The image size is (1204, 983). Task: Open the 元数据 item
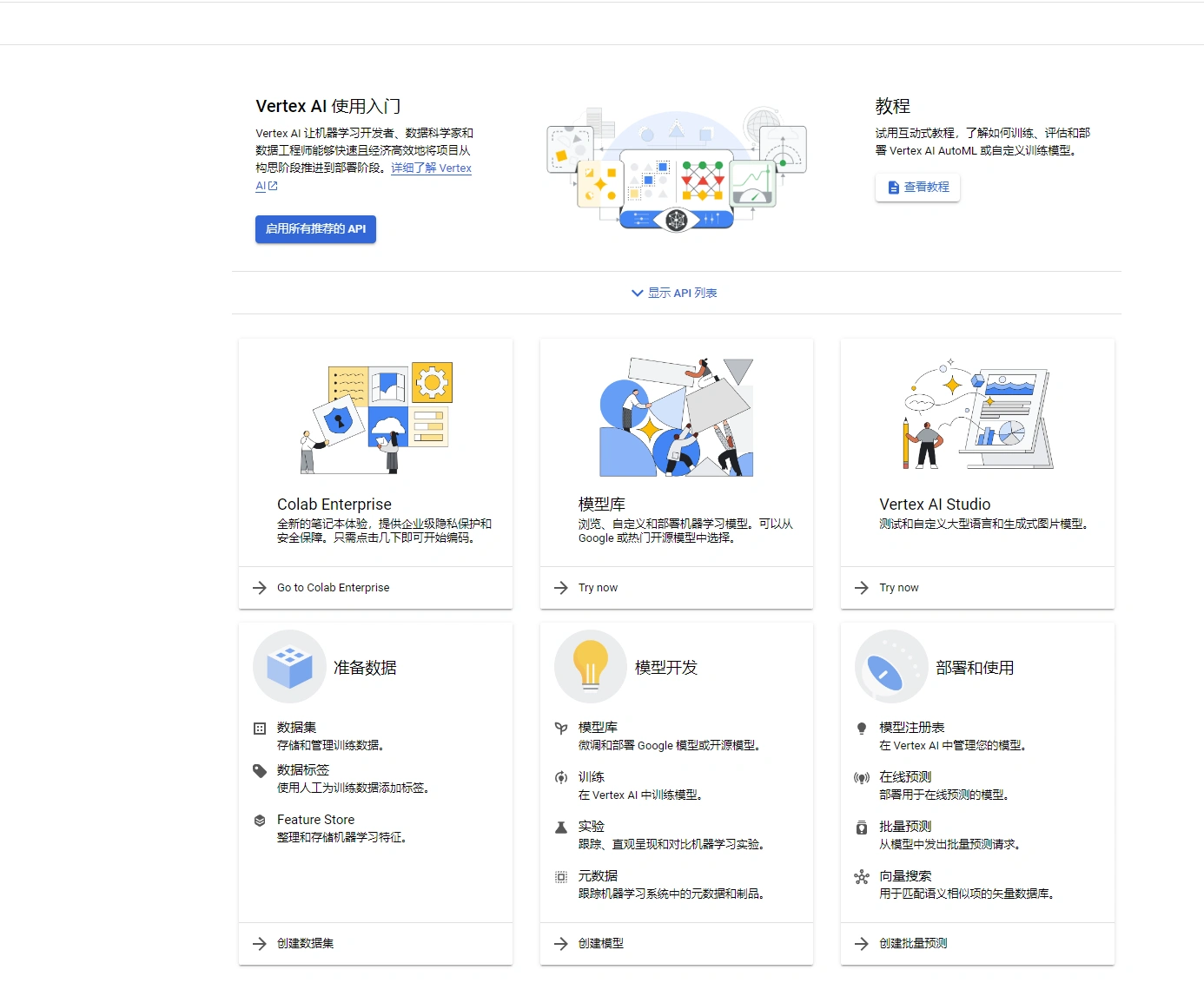[x=598, y=876]
